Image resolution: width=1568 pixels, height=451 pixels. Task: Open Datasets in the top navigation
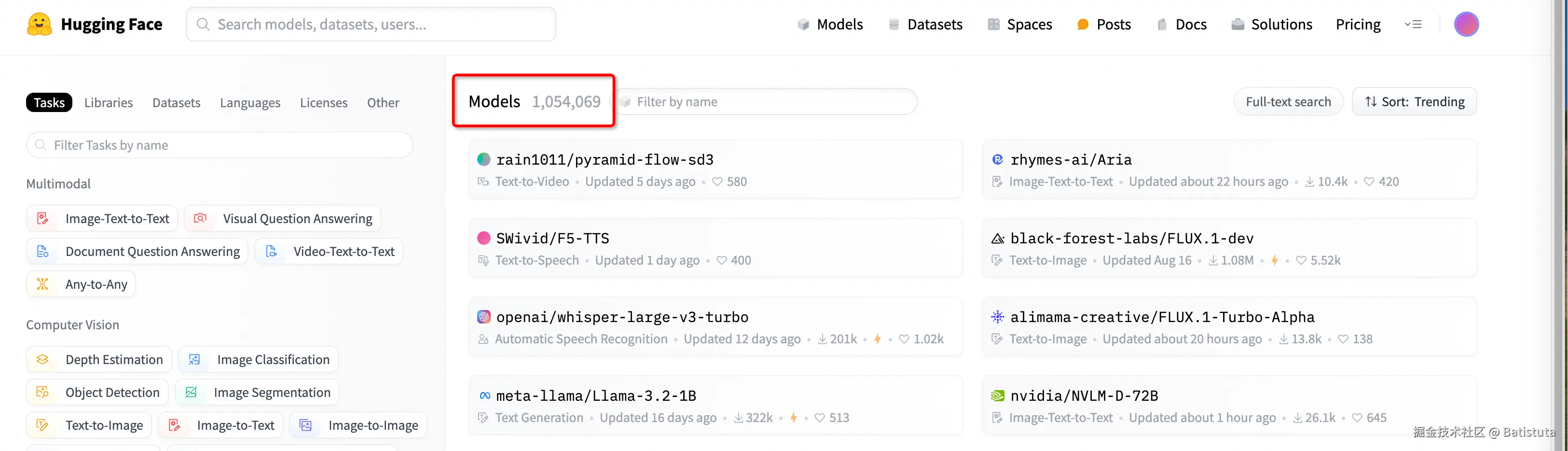pyautogui.click(x=925, y=24)
